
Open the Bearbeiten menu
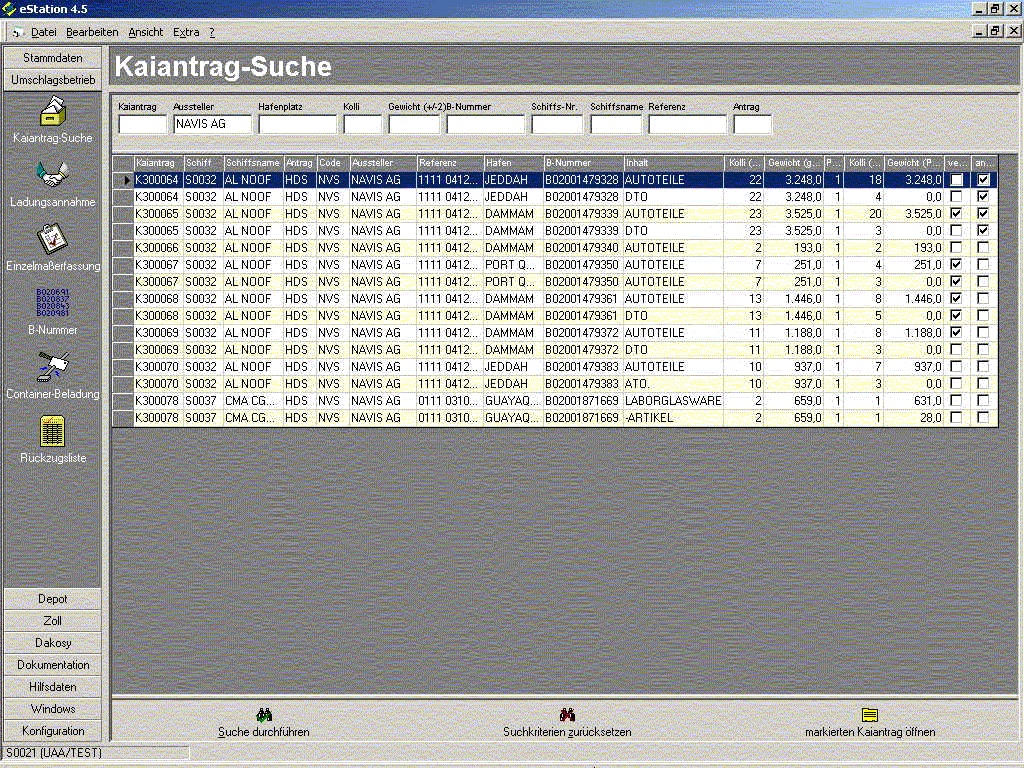coord(92,32)
